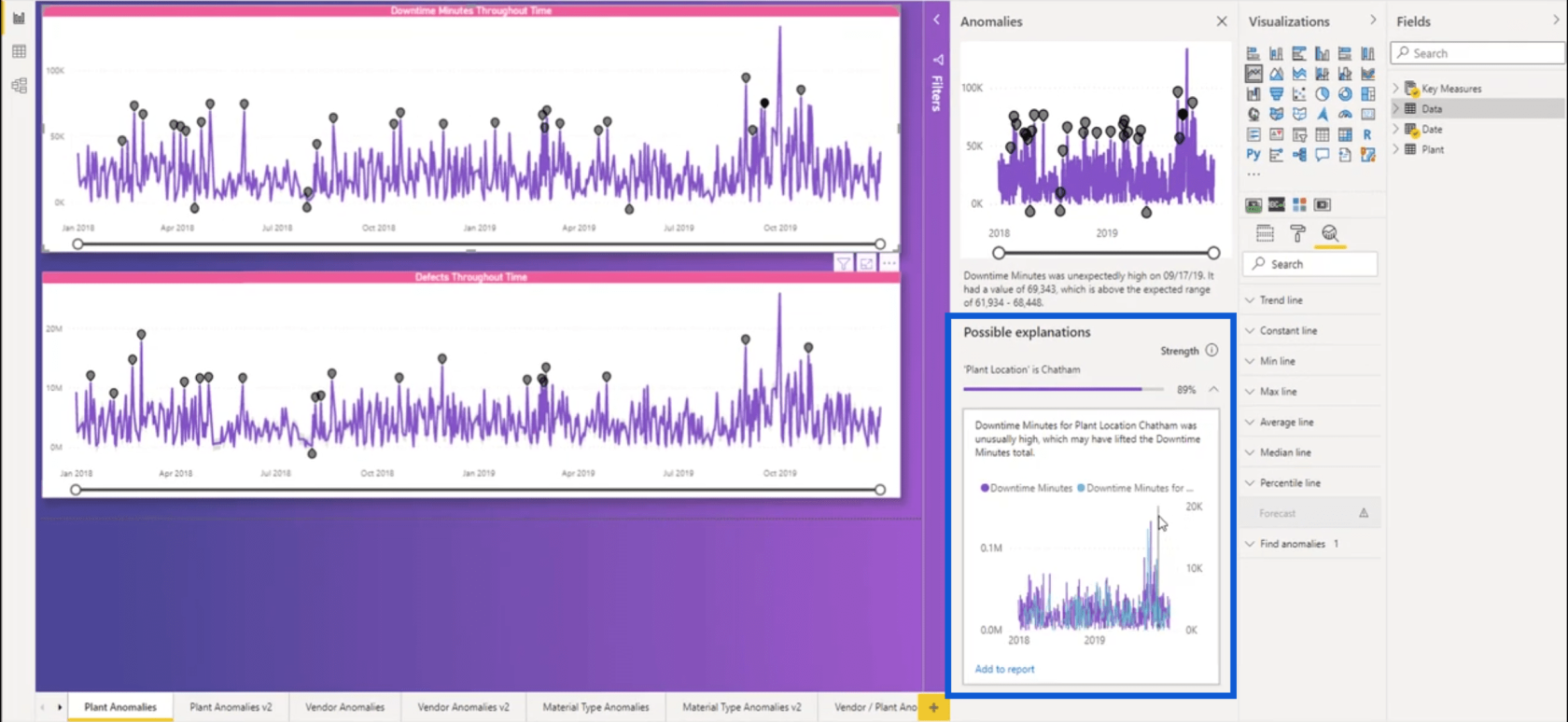The image size is (1568, 722).
Task: Select the donut chart visual
Action: pos(1345,94)
